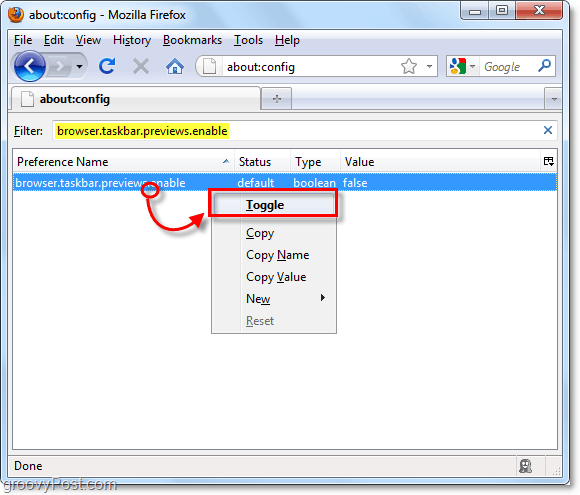Click the Stop loading X icon
Image resolution: width=580 pixels, height=495 pixels.
pos(141,67)
